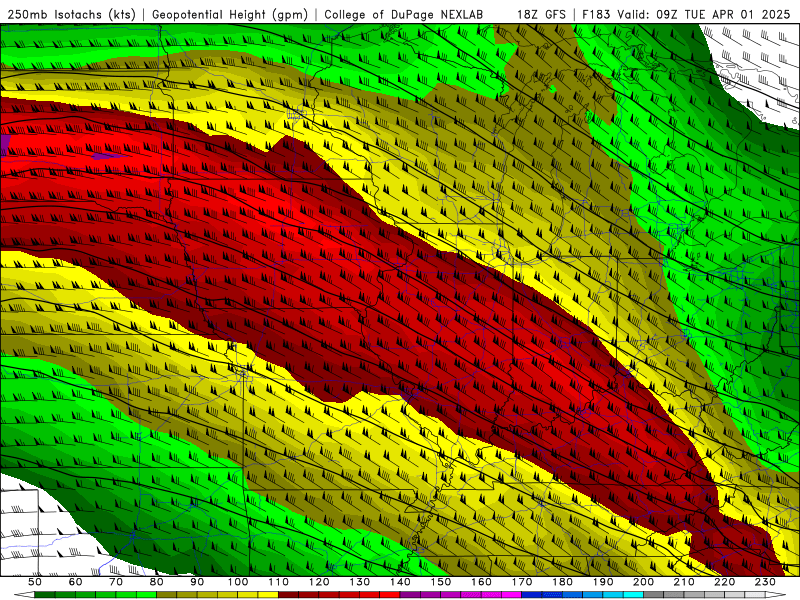Click the 160 knot legend label
The image size is (800, 600).
tap(481, 582)
